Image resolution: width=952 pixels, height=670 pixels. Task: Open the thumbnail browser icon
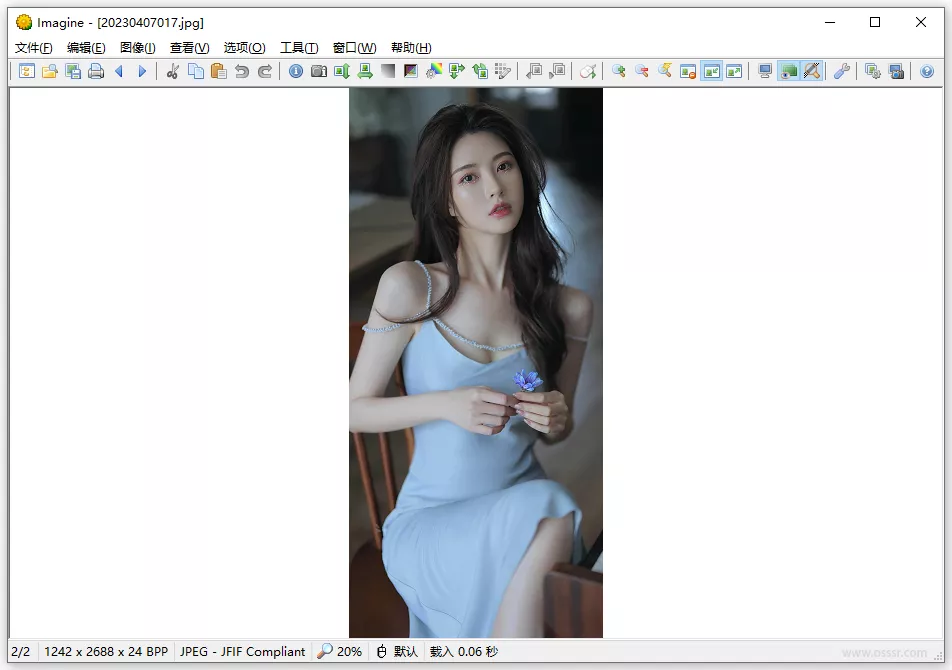click(27, 71)
